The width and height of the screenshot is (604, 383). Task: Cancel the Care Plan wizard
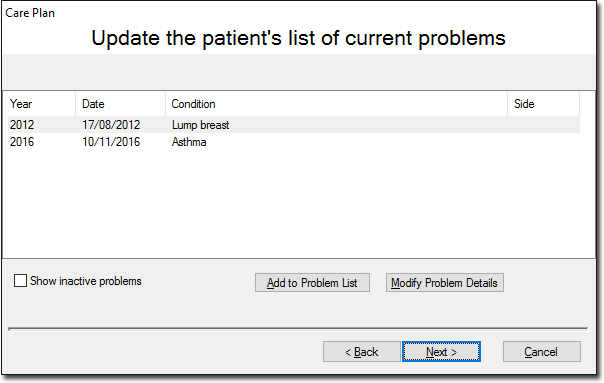(542, 352)
